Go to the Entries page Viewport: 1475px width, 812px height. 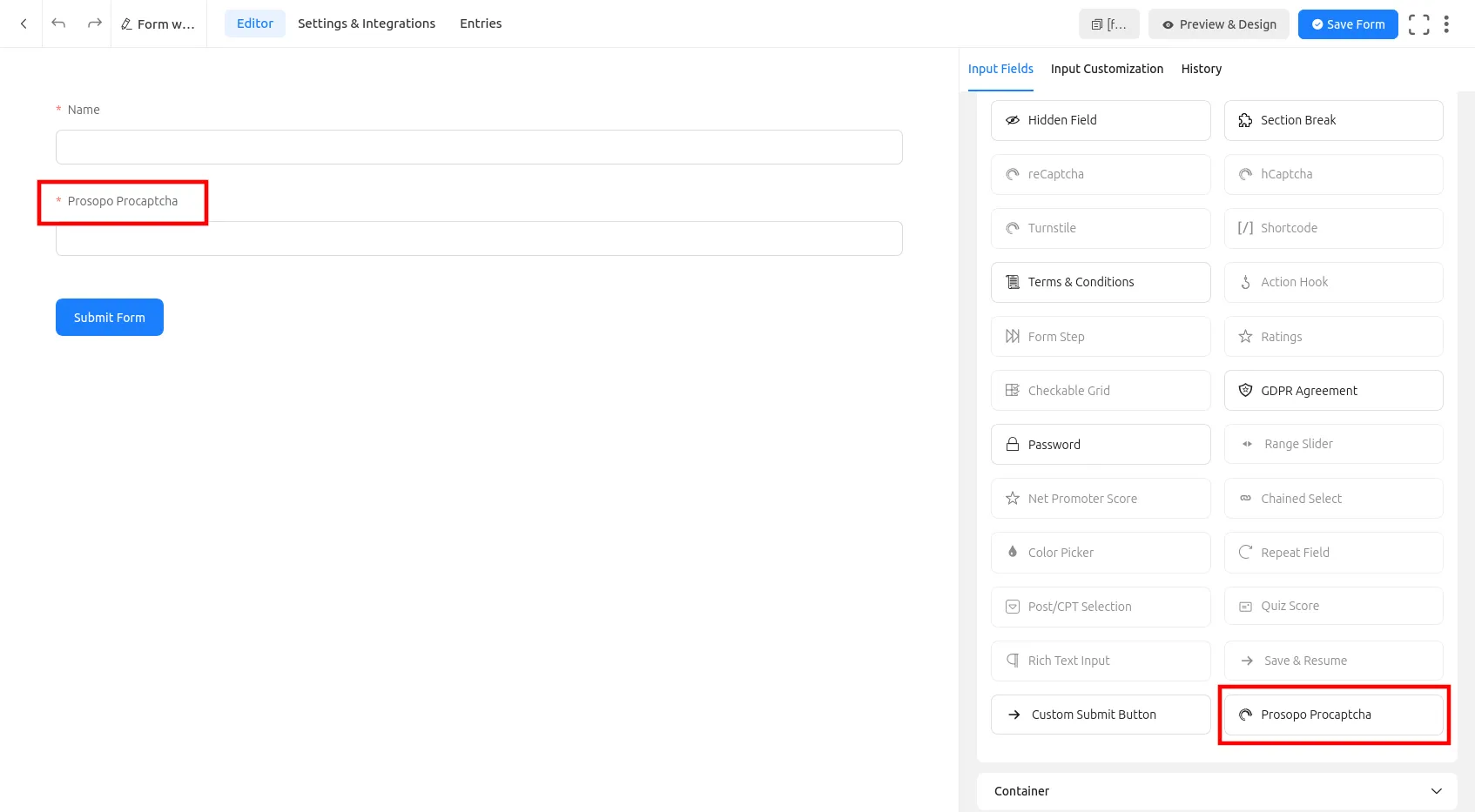481,23
